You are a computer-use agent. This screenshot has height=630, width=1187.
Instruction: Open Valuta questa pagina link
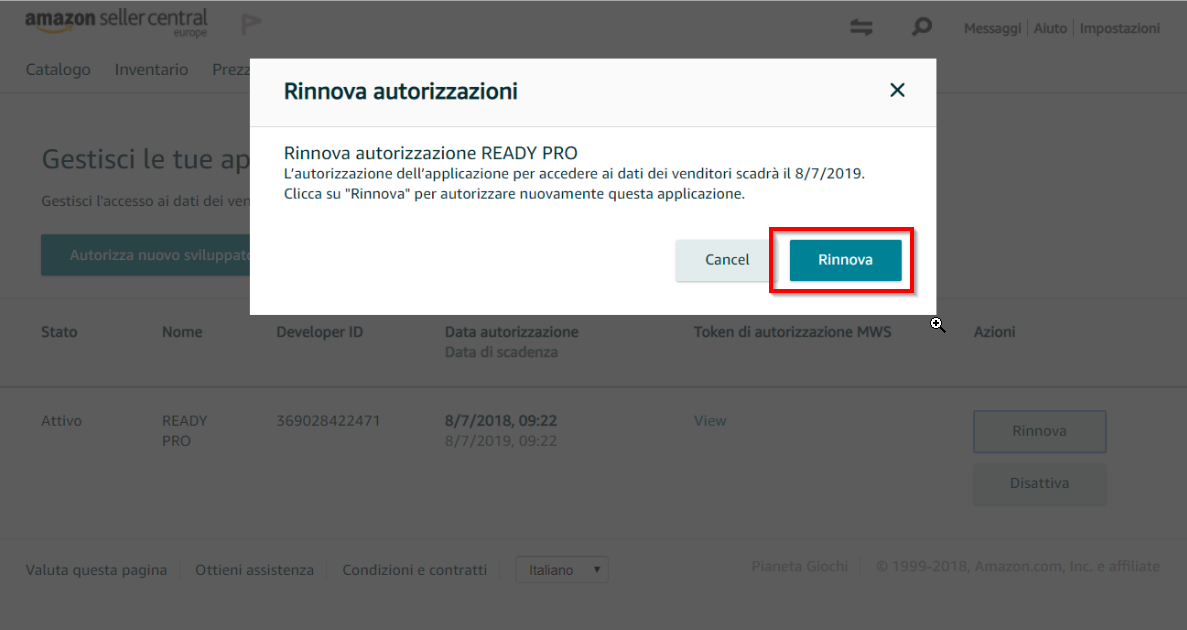pyautogui.click(x=96, y=570)
